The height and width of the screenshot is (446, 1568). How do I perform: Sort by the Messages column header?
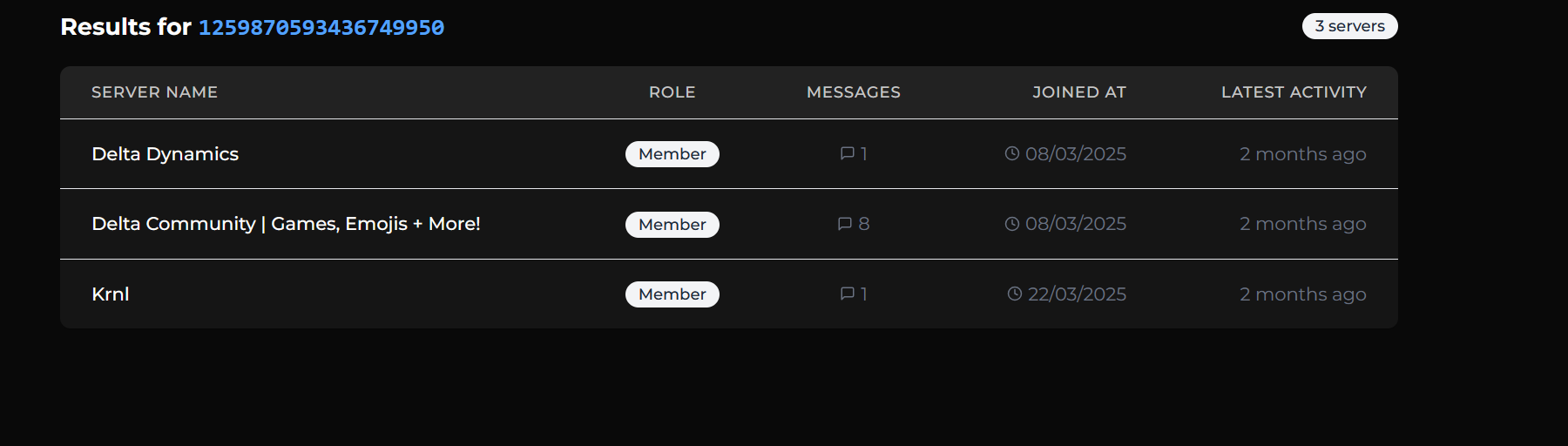(x=853, y=92)
